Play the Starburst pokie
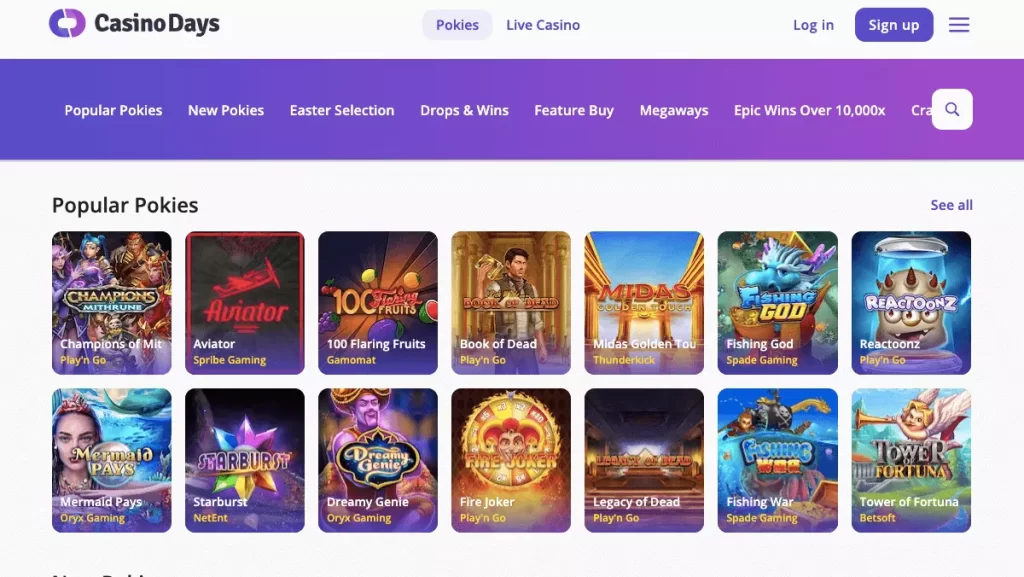This screenshot has width=1024, height=577. [x=245, y=459]
